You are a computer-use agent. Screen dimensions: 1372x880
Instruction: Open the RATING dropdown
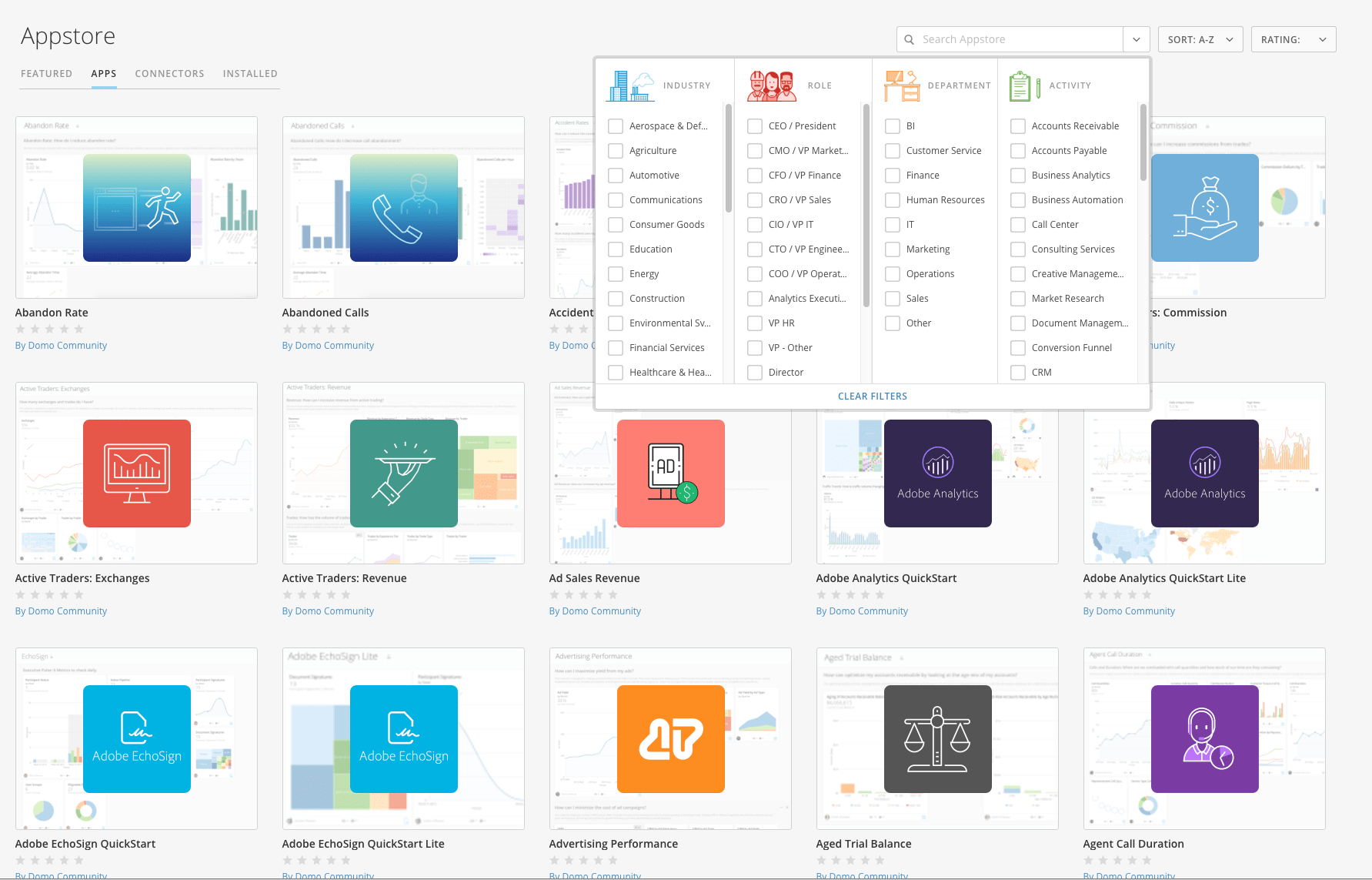pyautogui.click(x=1293, y=38)
